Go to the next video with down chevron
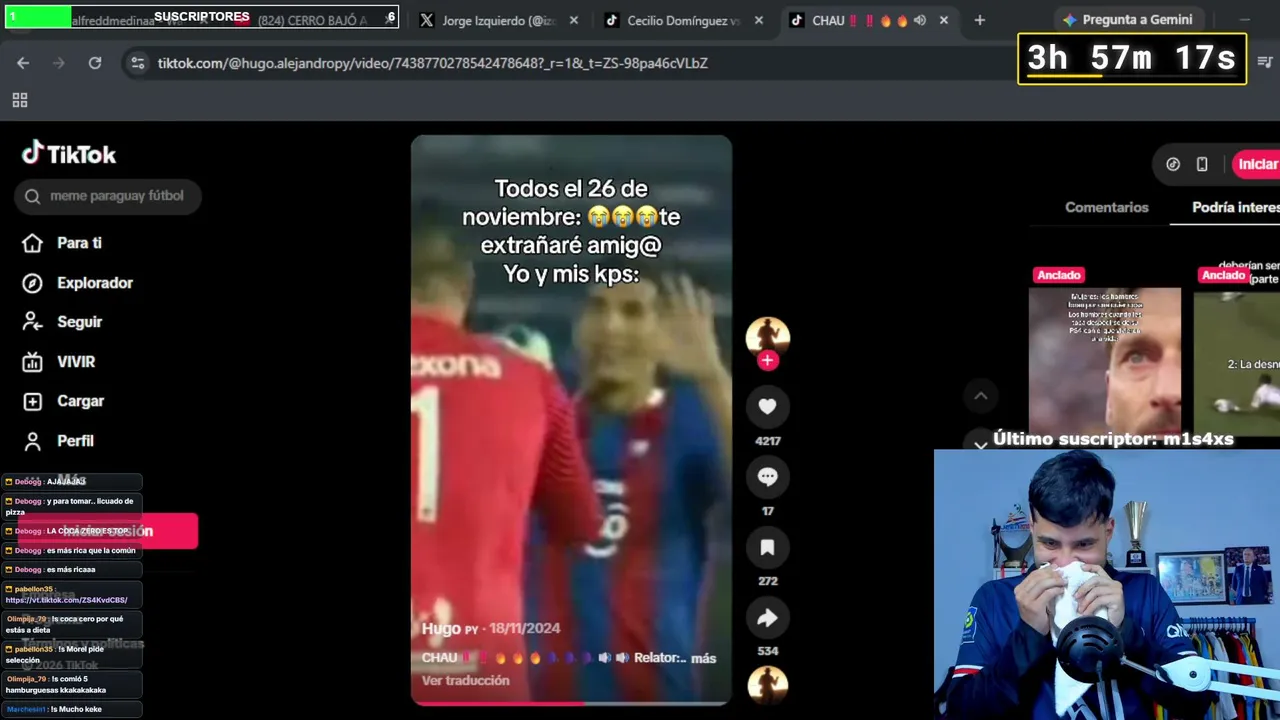 (x=981, y=444)
